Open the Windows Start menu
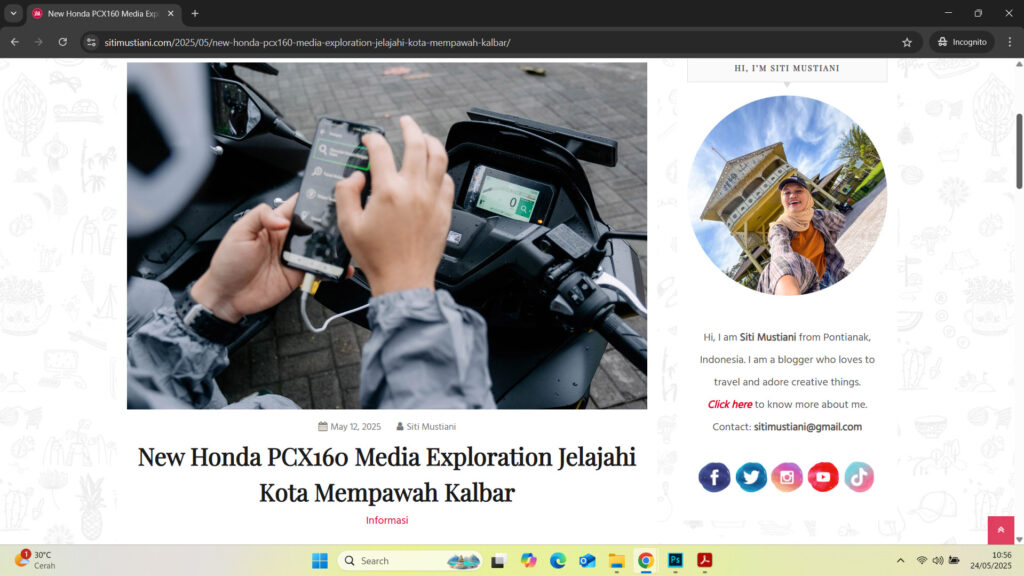This screenshot has height=576, width=1024. click(x=320, y=560)
